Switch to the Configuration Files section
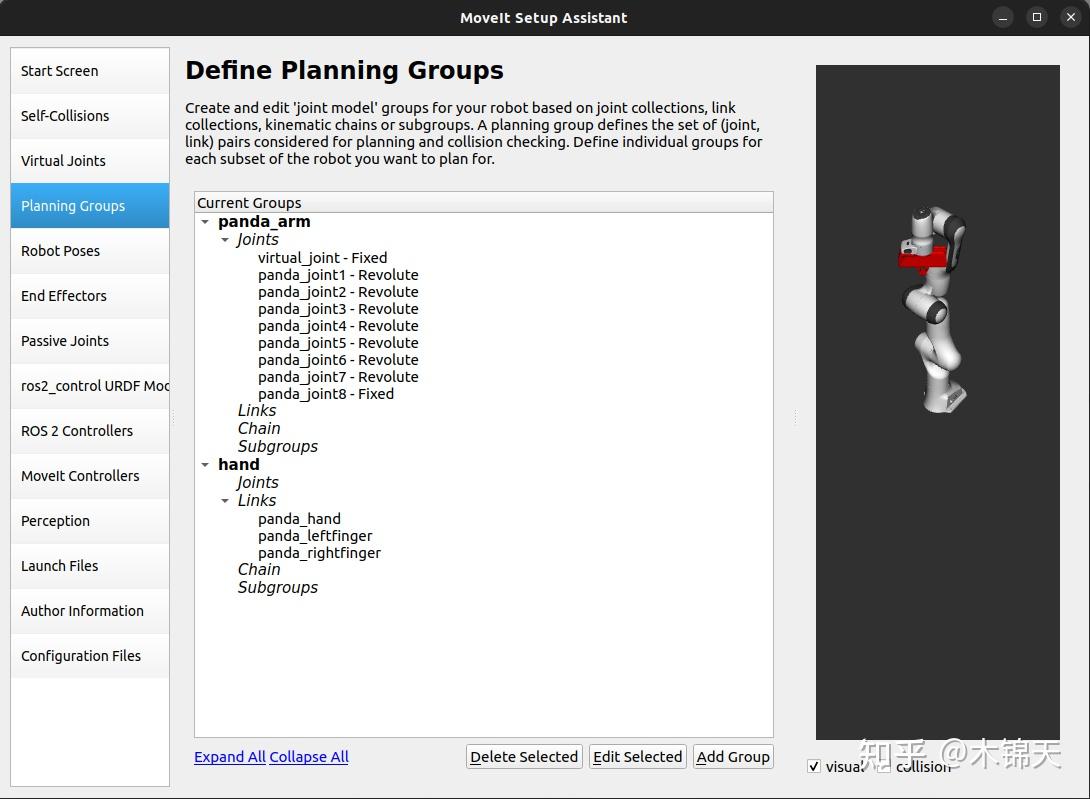The image size is (1090, 799). 81,655
